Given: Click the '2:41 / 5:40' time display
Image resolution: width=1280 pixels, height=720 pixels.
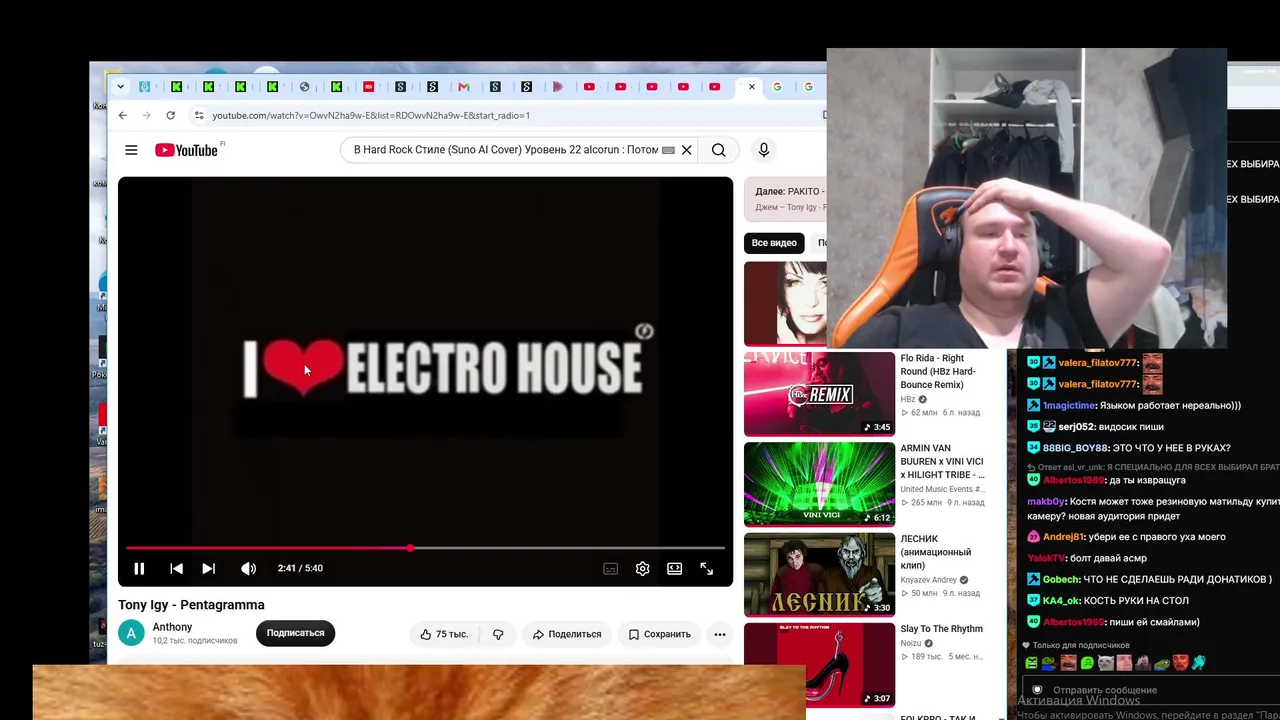Looking at the screenshot, I should point(300,568).
